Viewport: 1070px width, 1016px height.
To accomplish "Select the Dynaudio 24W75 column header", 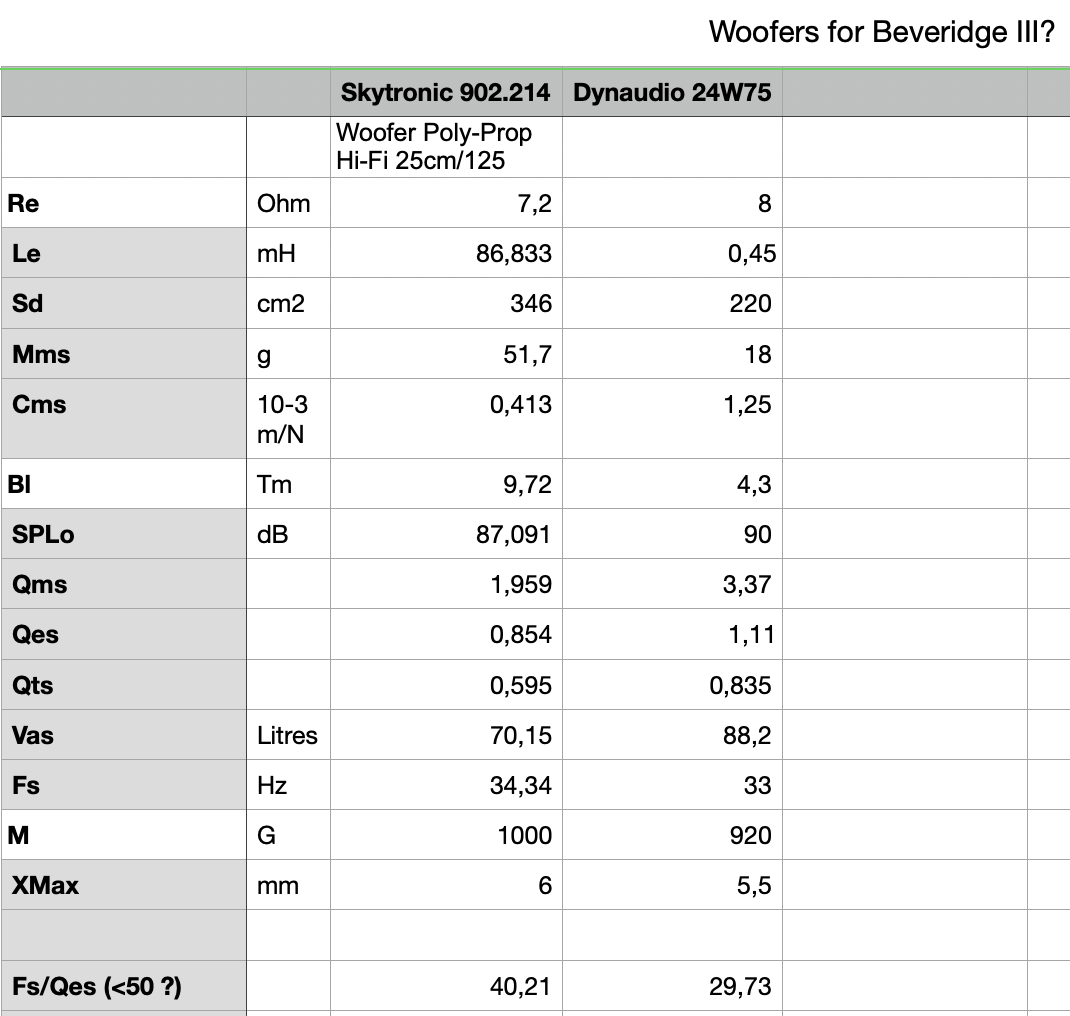I will (x=672, y=92).
